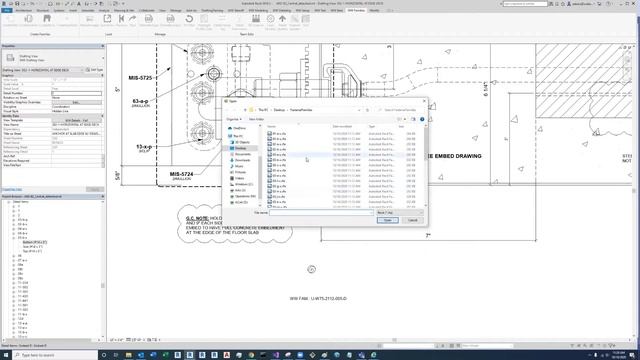Select Desktop in the breadcrumb path
The width and height of the screenshot is (640, 360).
click(x=279, y=110)
